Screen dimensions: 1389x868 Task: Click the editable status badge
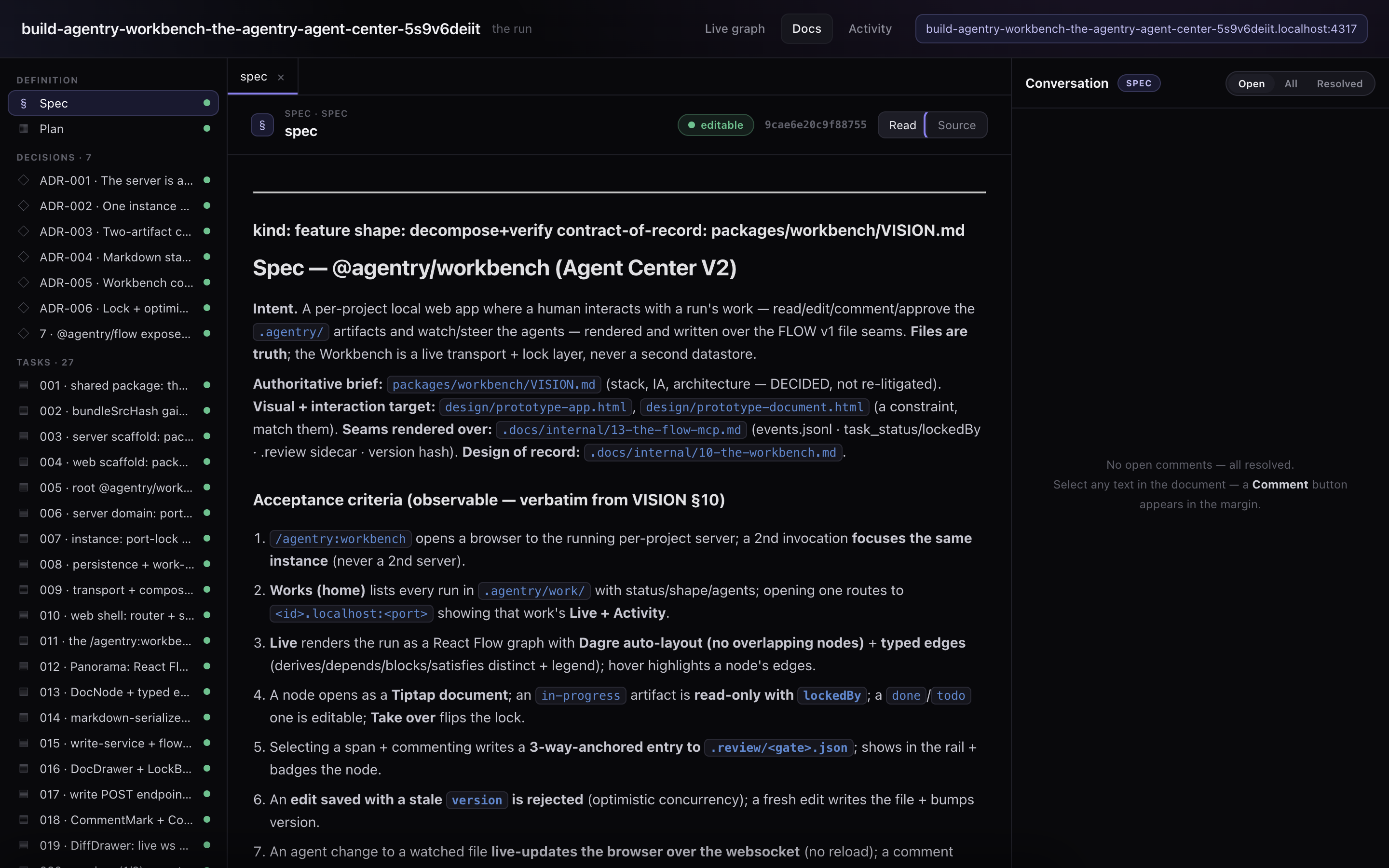tap(715, 125)
